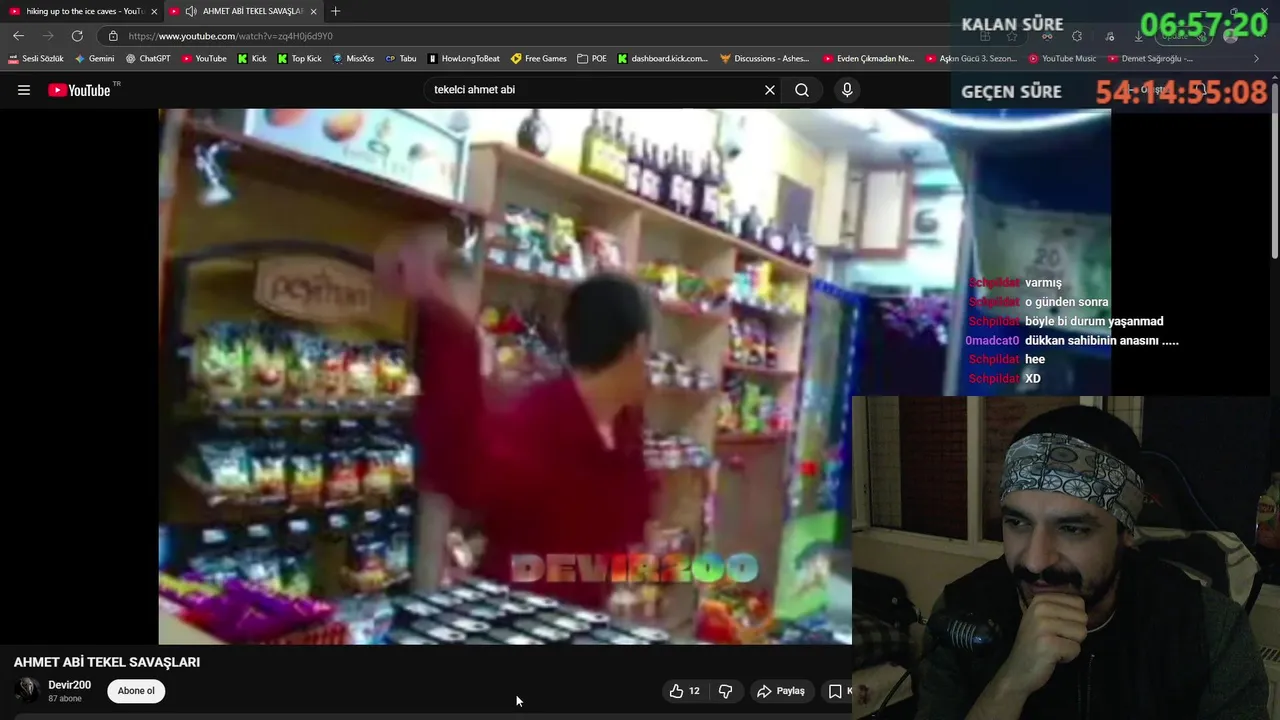Open the Devir200 channel avatar
Viewport: 1280px width, 720px height.
28,690
